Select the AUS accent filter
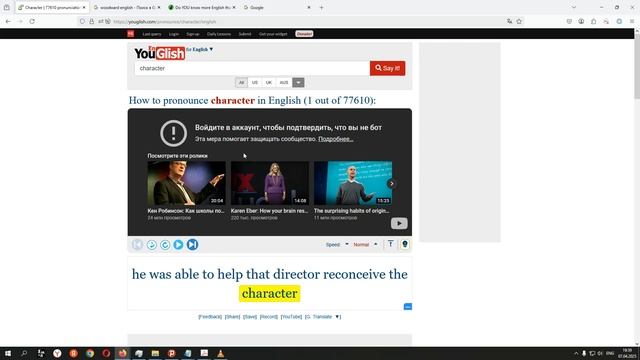The image size is (640, 360). pyautogui.click(x=284, y=82)
